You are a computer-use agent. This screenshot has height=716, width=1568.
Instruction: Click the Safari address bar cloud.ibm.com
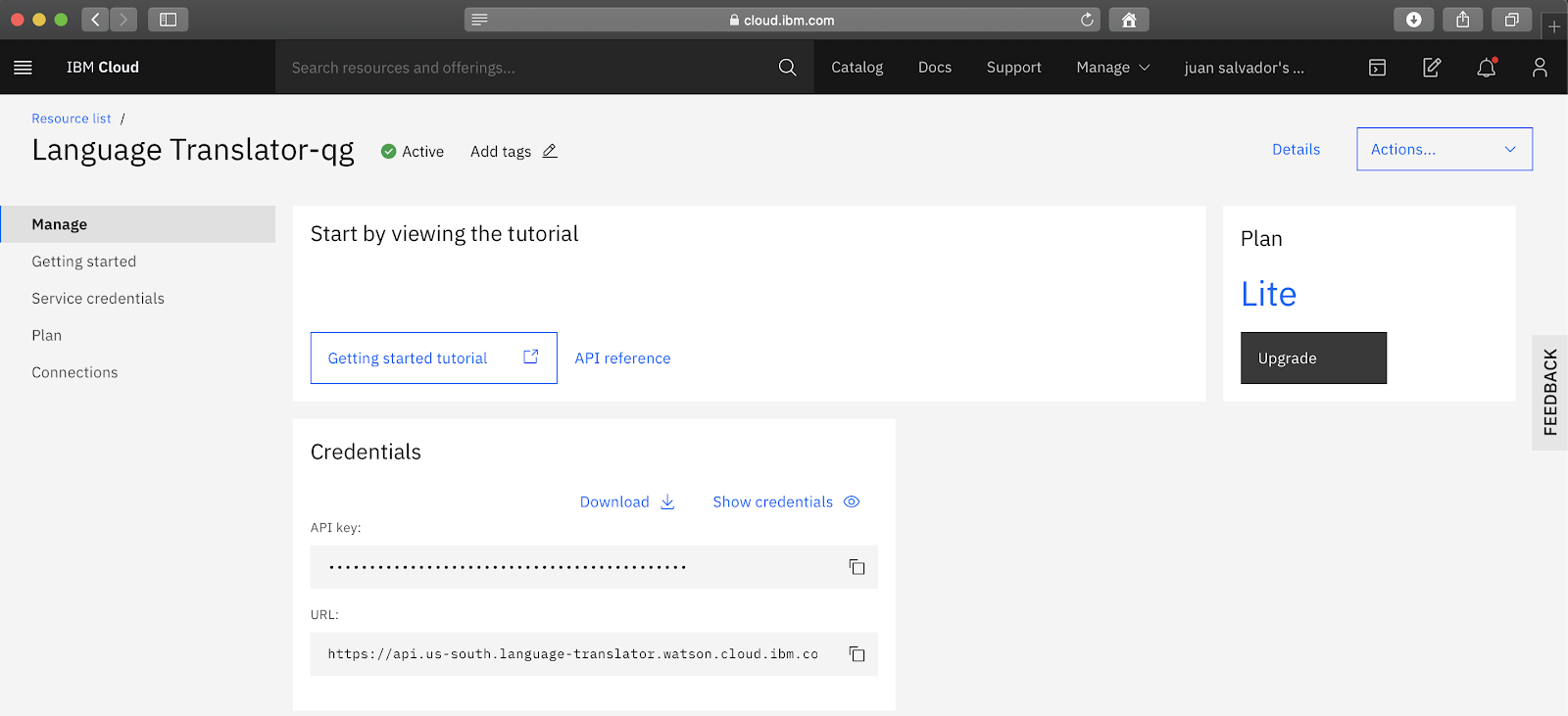point(782,20)
